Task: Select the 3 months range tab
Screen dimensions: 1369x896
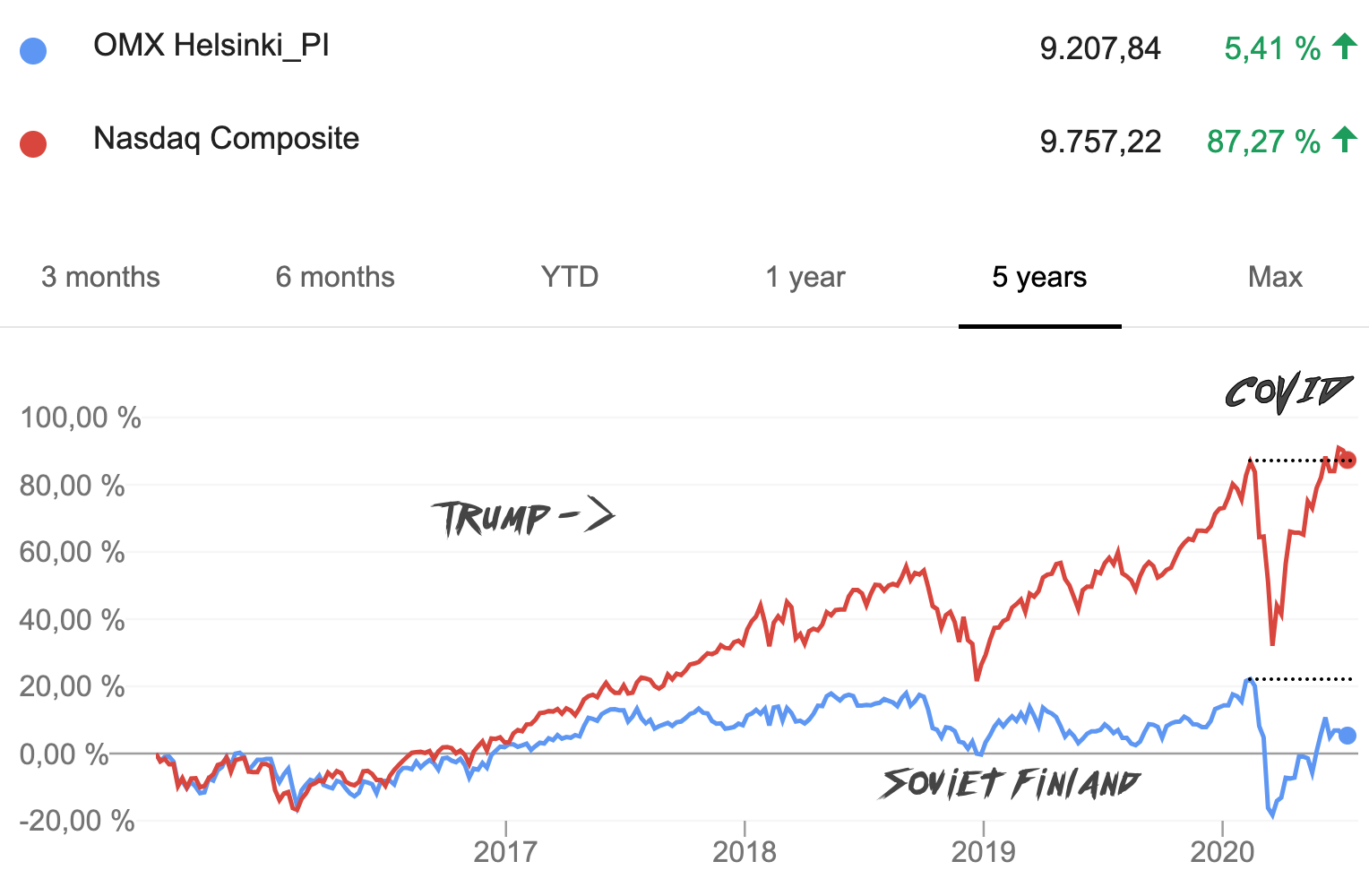Action: pyautogui.click(x=100, y=277)
